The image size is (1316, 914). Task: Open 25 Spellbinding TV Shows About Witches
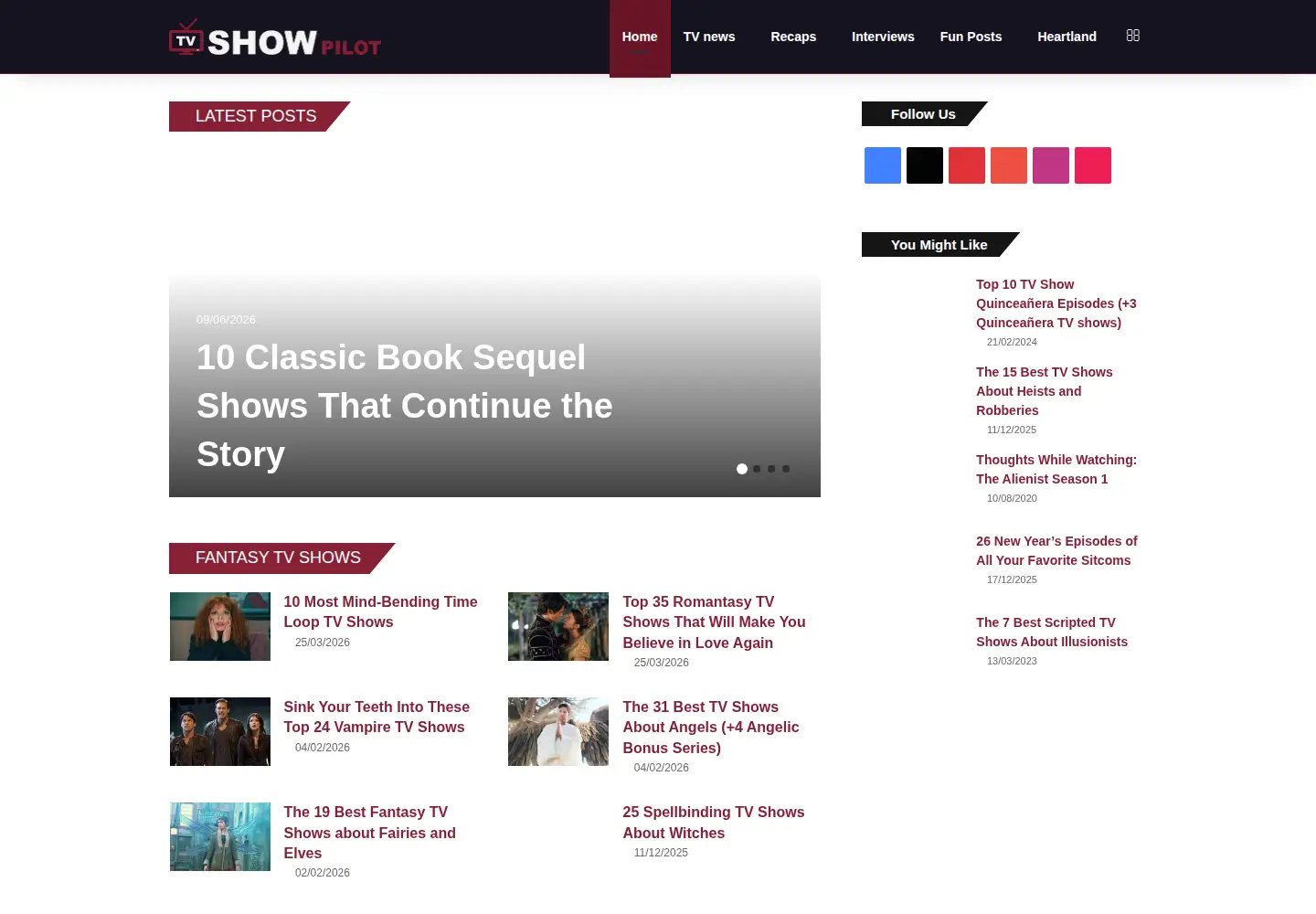(x=714, y=822)
